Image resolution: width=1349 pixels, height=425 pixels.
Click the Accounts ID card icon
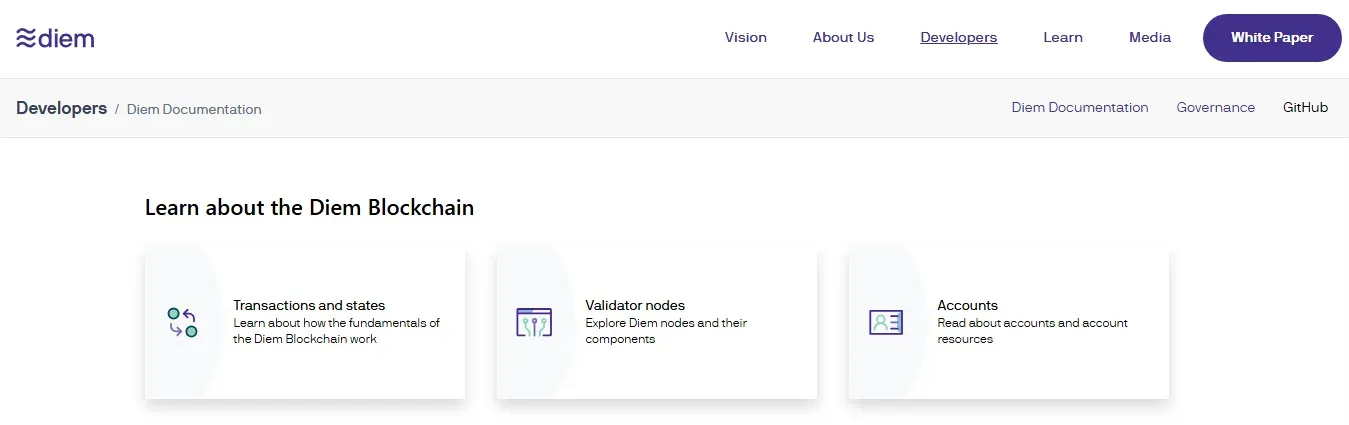[886, 322]
